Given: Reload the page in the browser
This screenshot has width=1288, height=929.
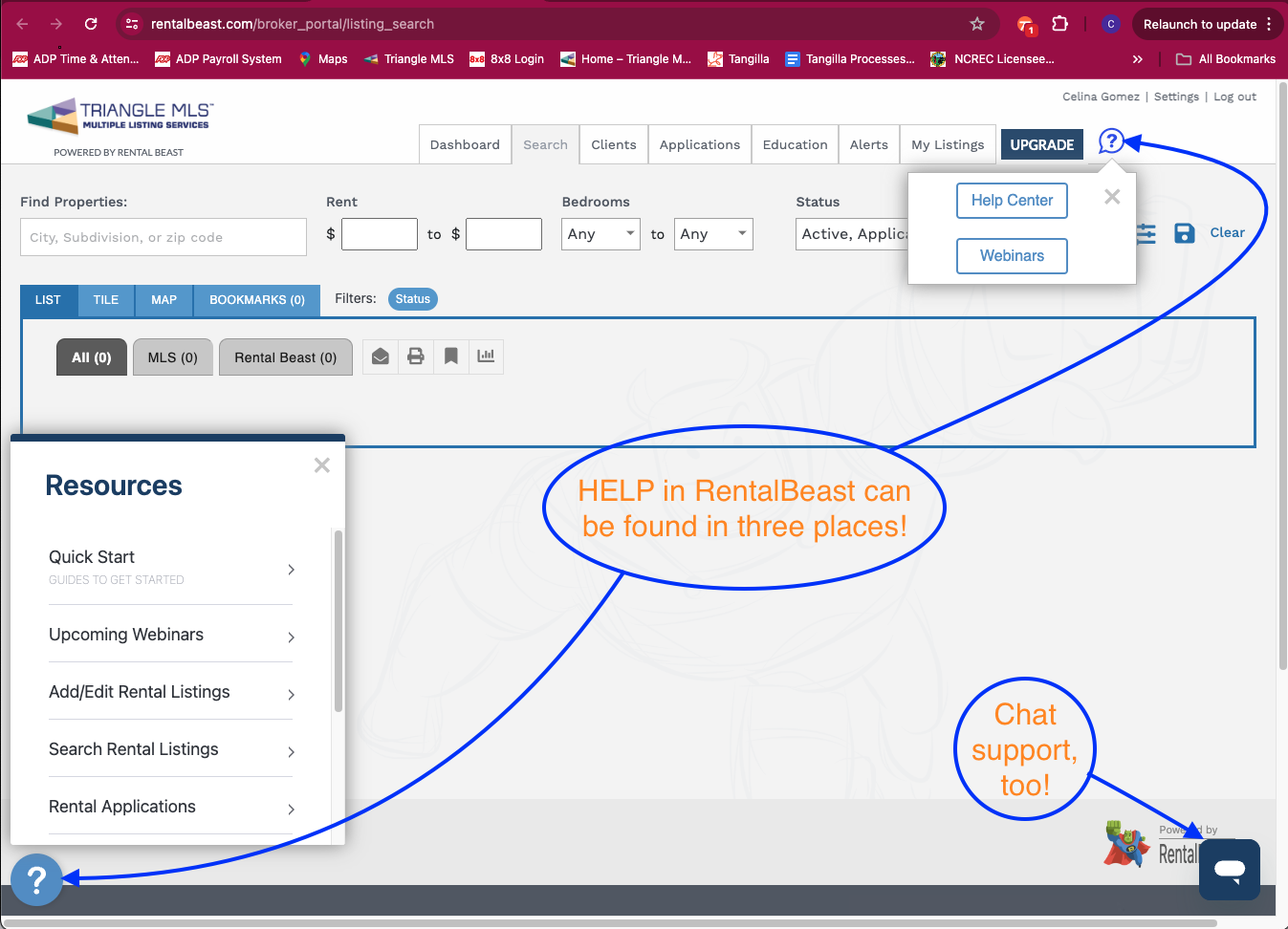Looking at the screenshot, I should click(91, 24).
